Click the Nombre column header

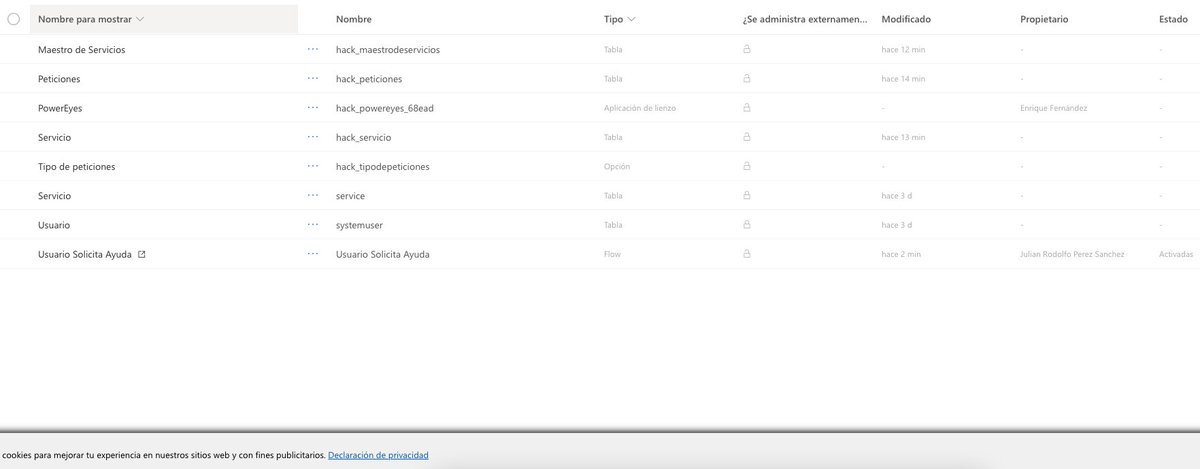pos(354,19)
